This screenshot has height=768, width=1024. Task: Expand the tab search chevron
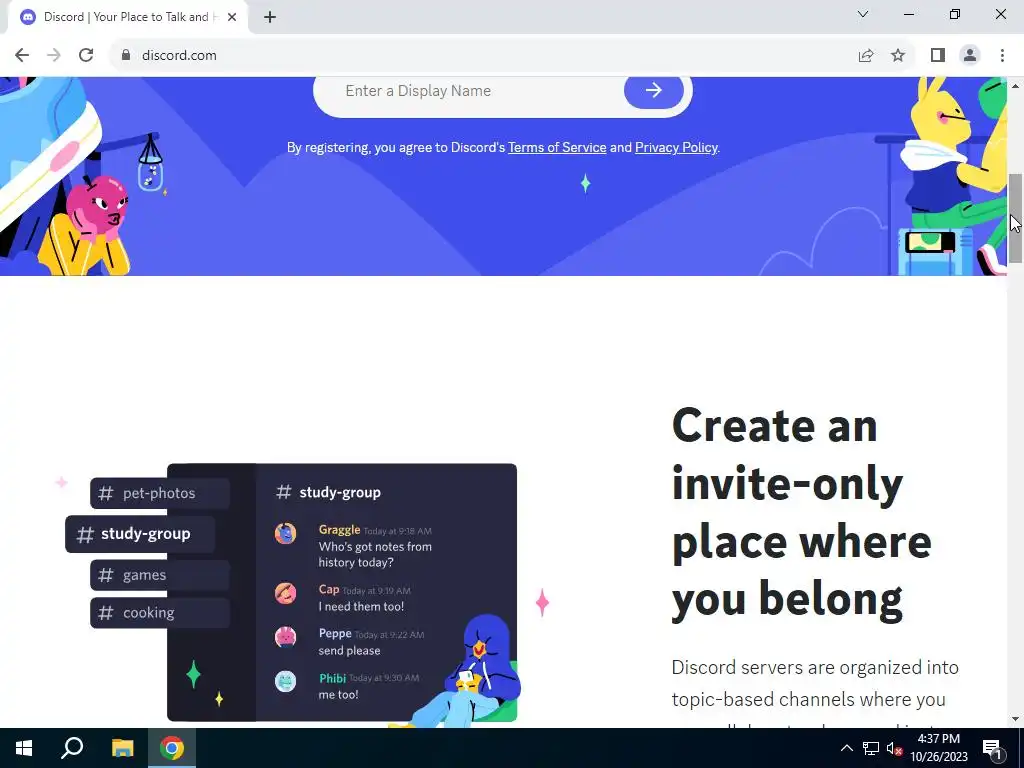[863, 14]
